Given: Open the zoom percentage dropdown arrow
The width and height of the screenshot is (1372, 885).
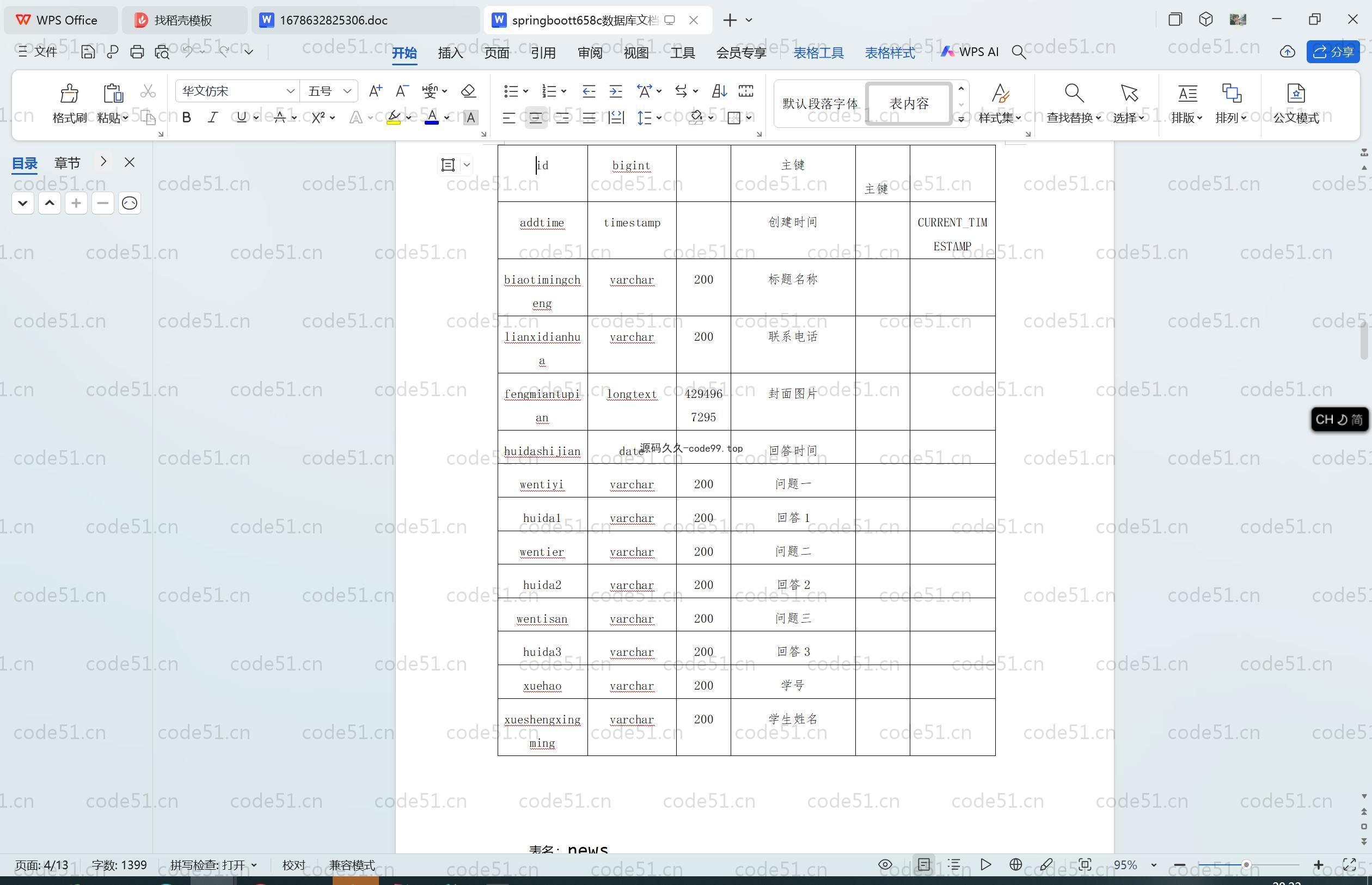Looking at the screenshot, I should [x=1153, y=864].
